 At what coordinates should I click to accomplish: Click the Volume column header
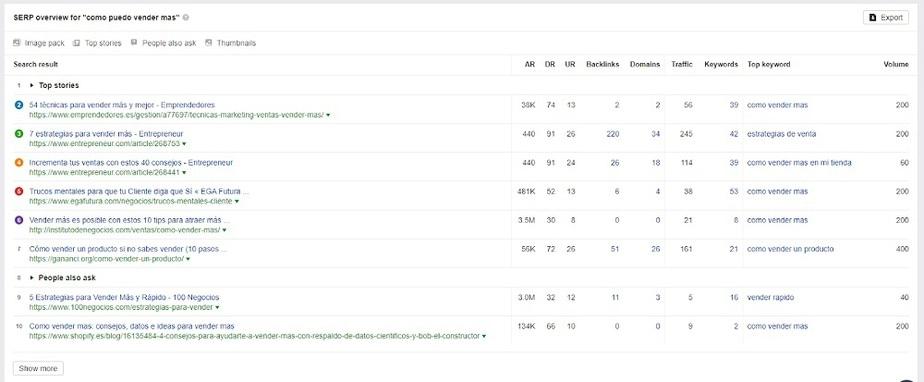click(x=896, y=64)
